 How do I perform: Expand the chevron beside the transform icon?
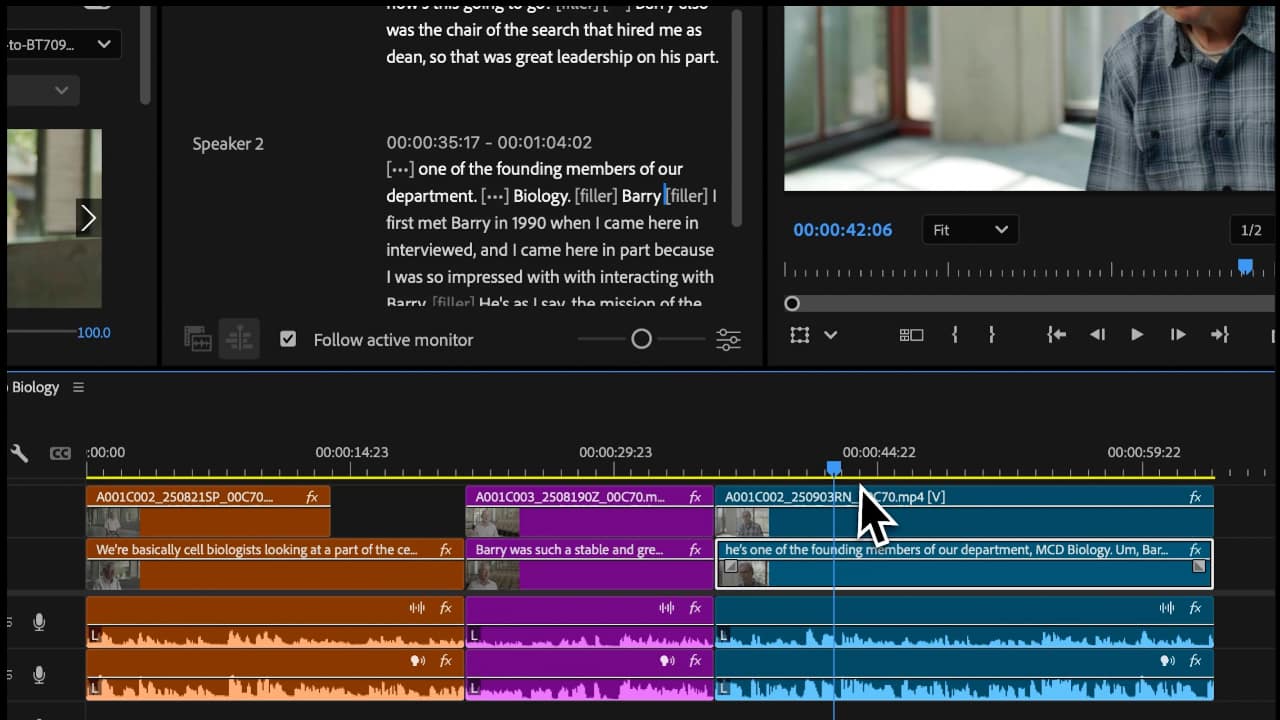[x=830, y=335]
